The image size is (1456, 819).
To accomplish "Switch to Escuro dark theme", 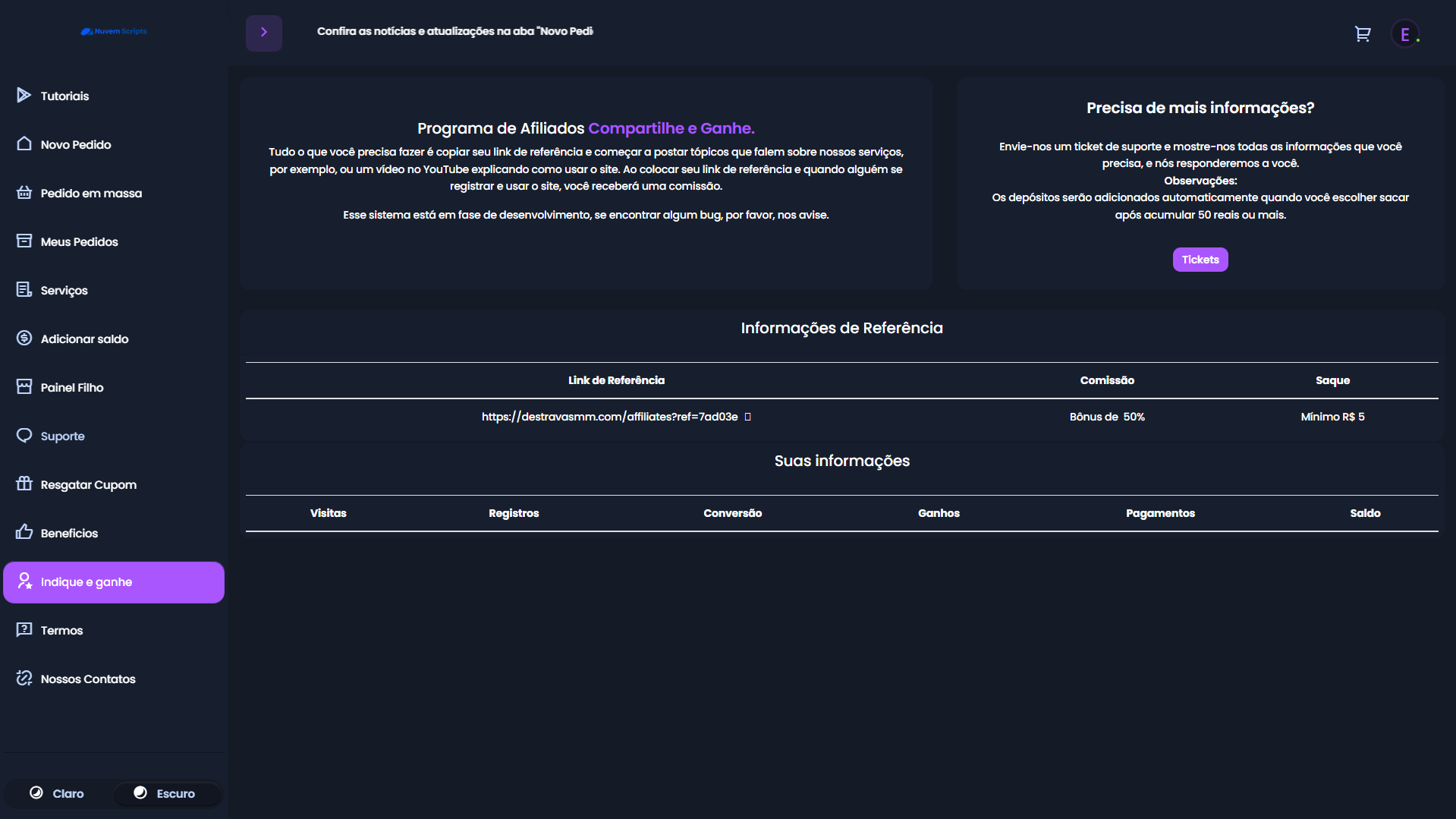I will point(165,793).
